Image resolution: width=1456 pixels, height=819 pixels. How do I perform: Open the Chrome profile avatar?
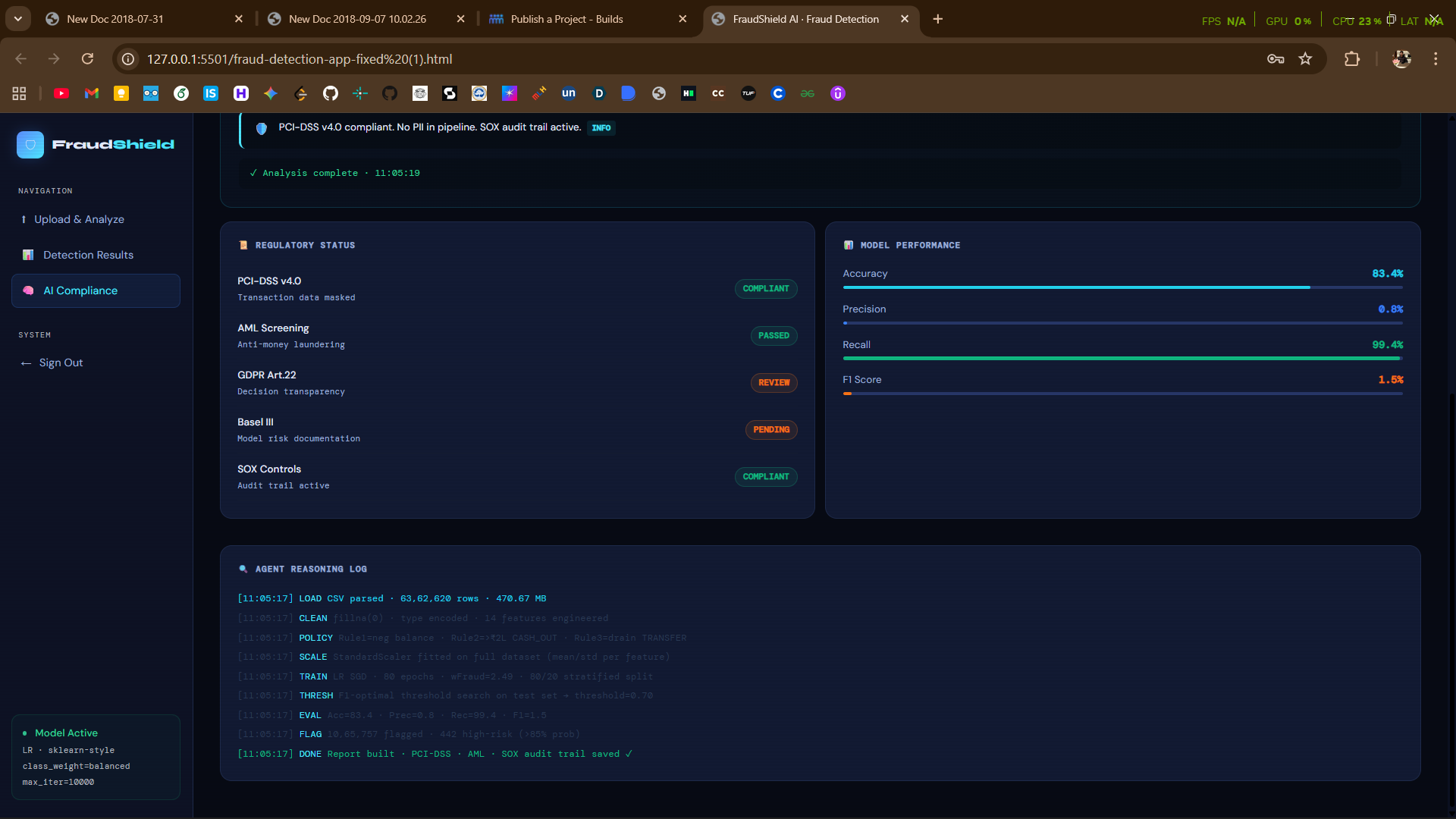[1401, 58]
